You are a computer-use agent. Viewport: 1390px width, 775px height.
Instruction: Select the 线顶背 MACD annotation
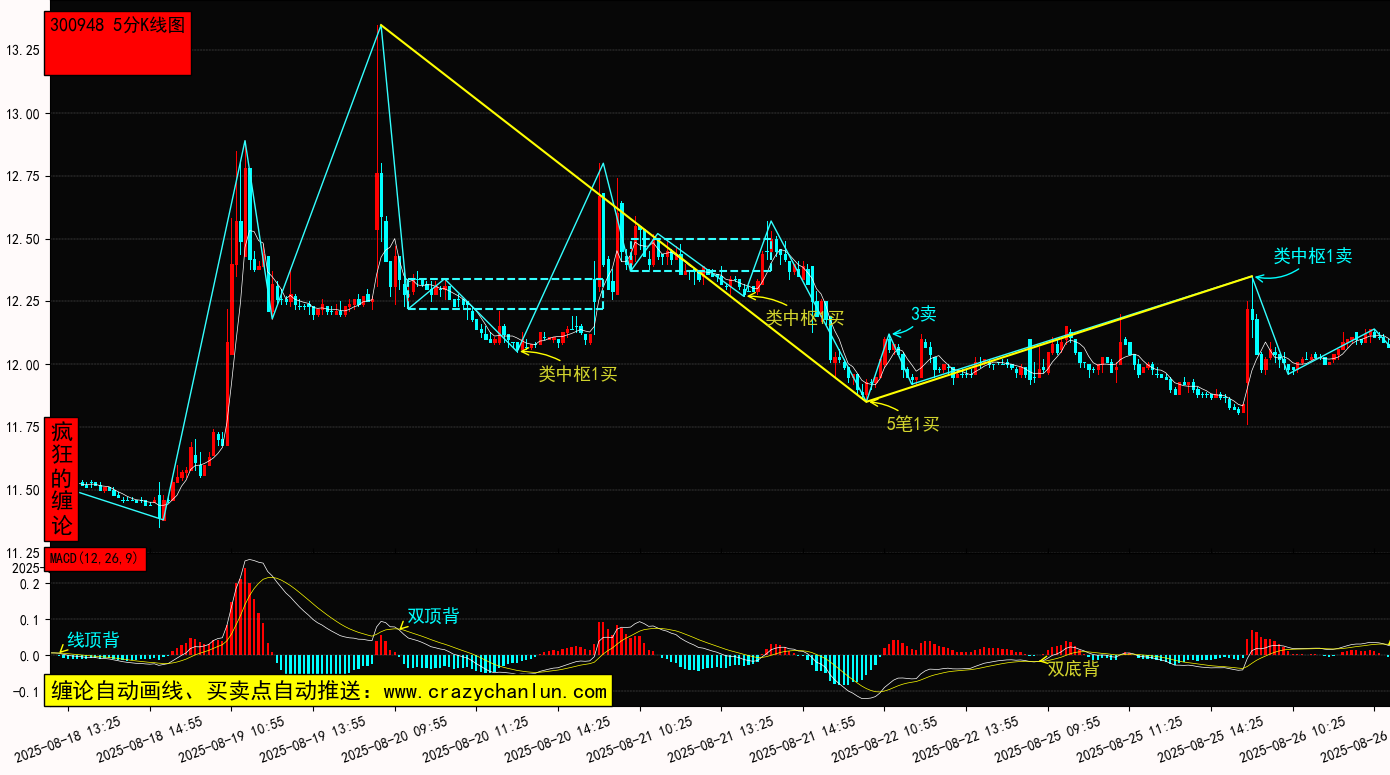click(x=93, y=639)
